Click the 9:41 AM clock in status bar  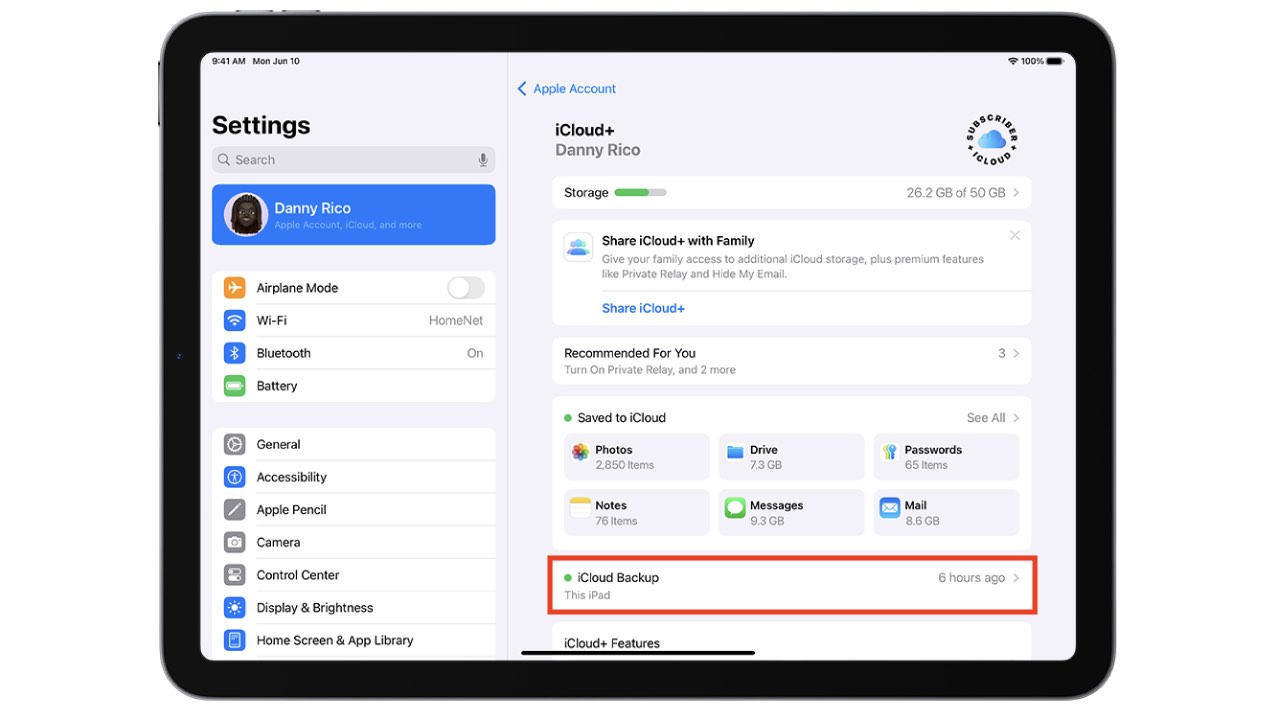(x=228, y=61)
